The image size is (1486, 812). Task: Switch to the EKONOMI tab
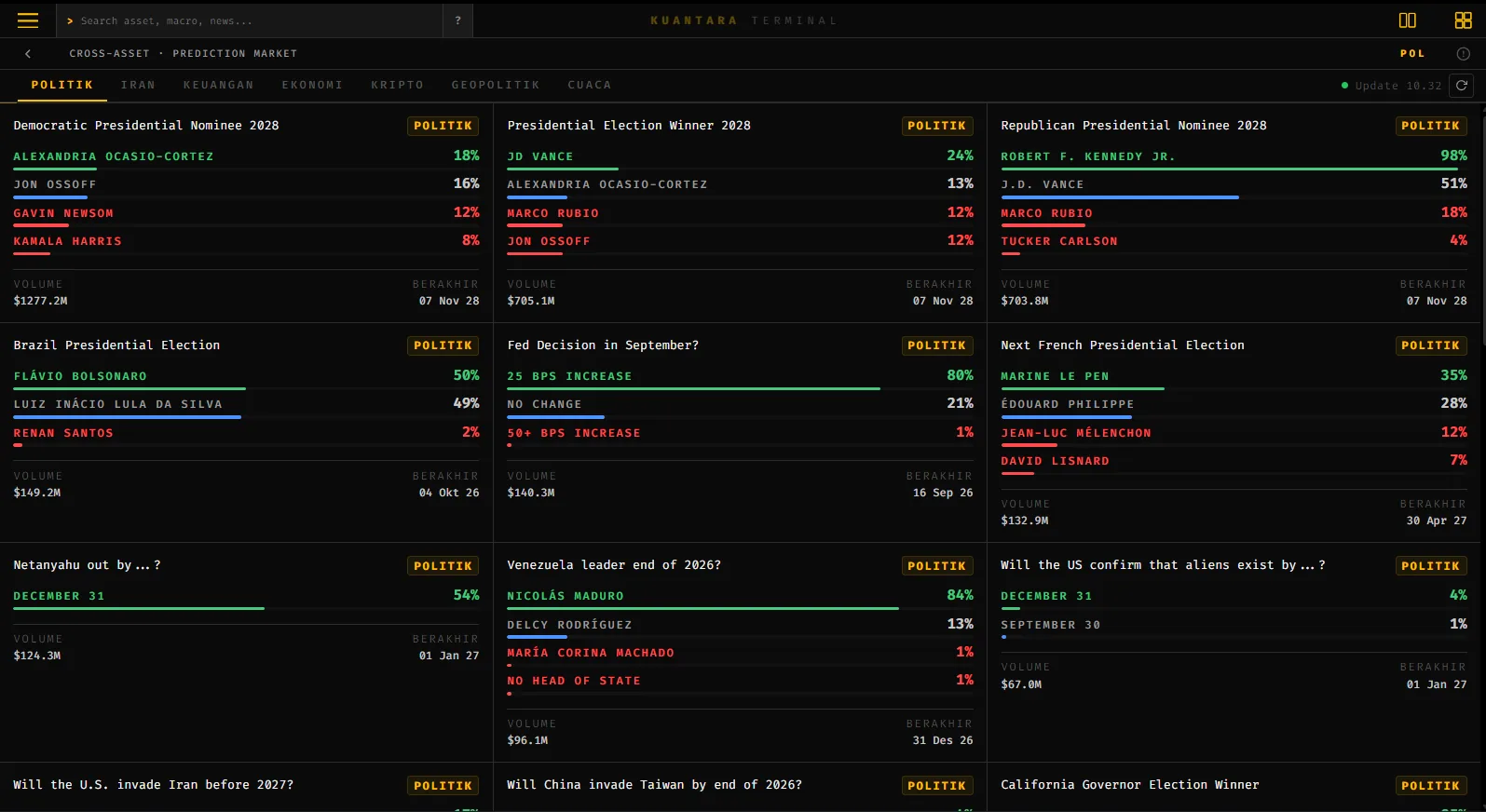[x=312, y=85]
